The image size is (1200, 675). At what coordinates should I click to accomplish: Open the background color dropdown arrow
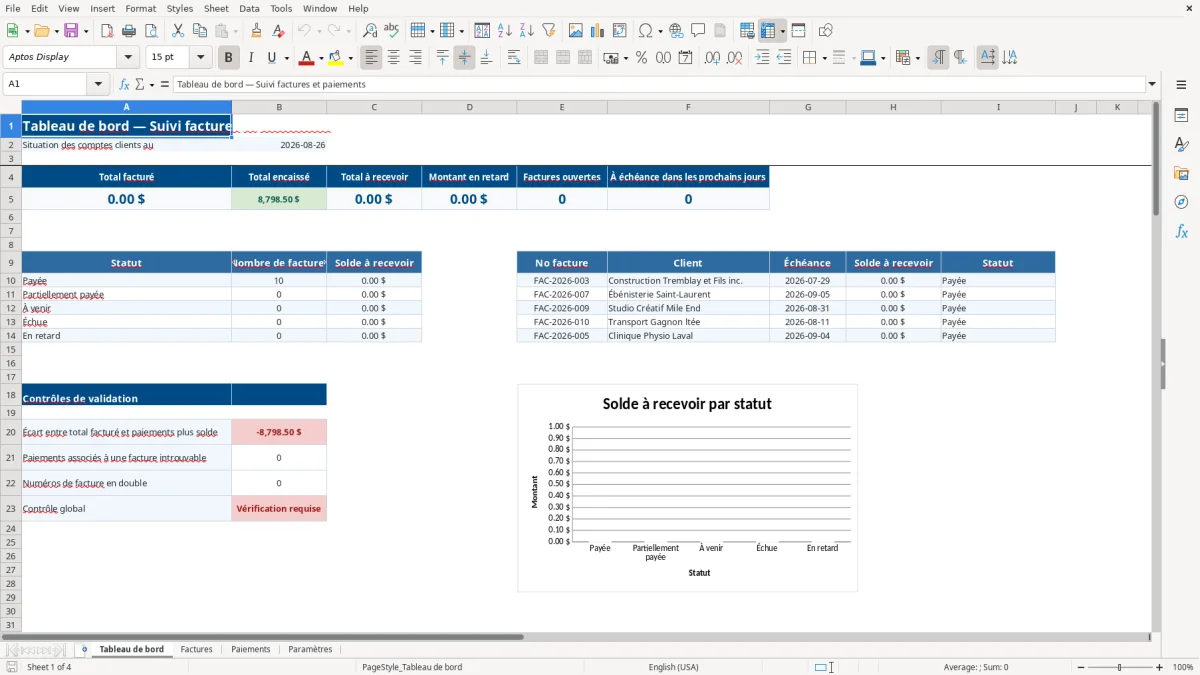pos(350,58)
